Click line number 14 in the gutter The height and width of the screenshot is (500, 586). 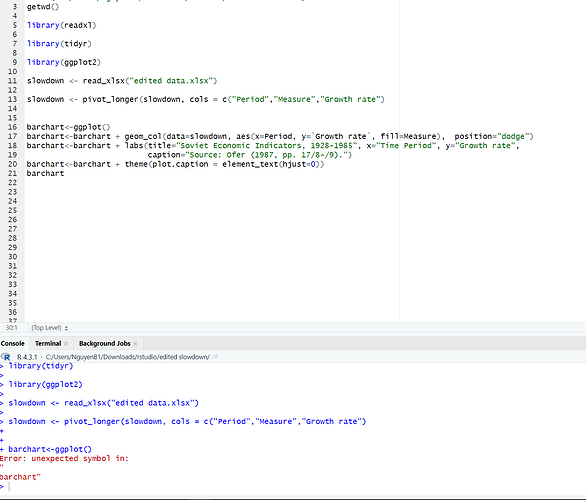pos(12,109)
